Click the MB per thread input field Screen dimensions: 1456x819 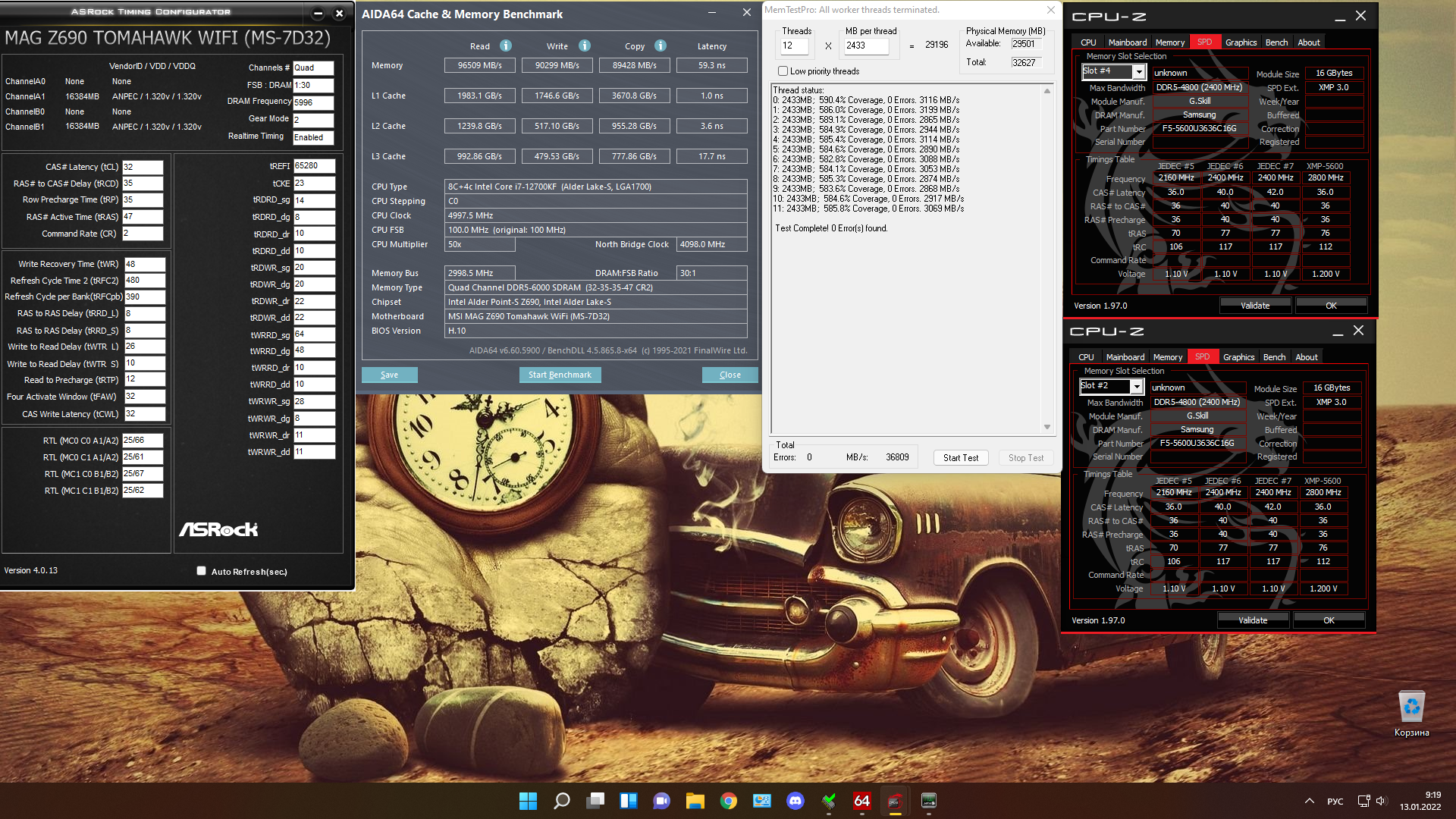pos(866,45)
